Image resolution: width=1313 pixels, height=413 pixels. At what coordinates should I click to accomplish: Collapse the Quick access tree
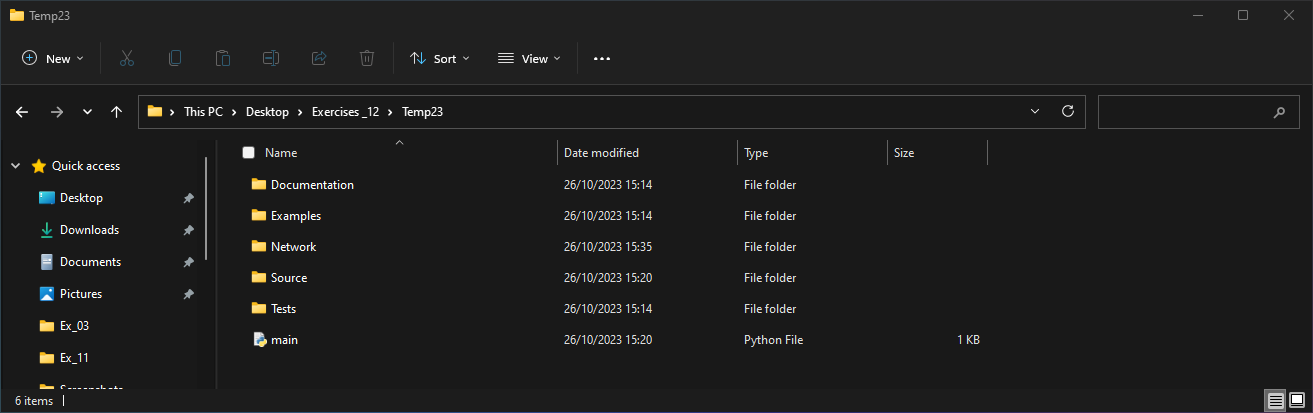[x=16, y=166]
